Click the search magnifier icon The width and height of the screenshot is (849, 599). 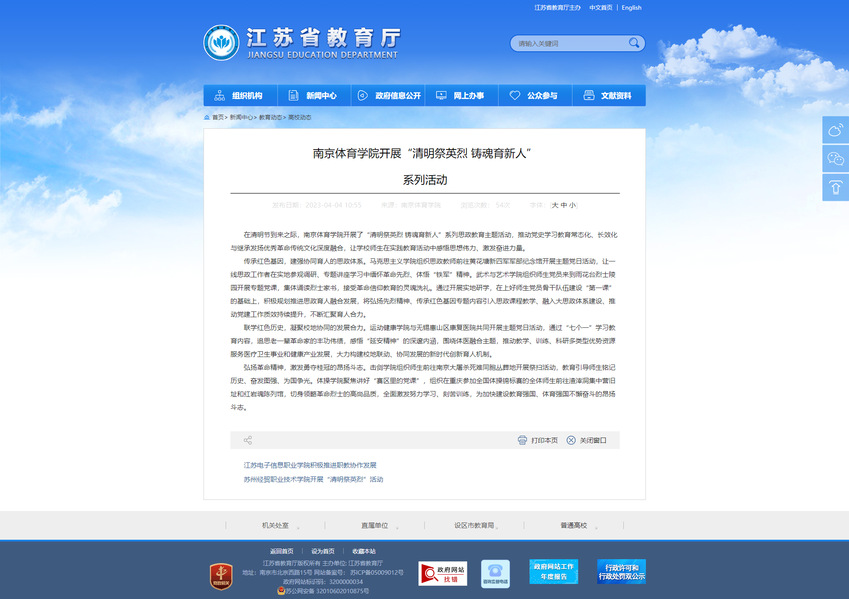(x=633, y=44)
